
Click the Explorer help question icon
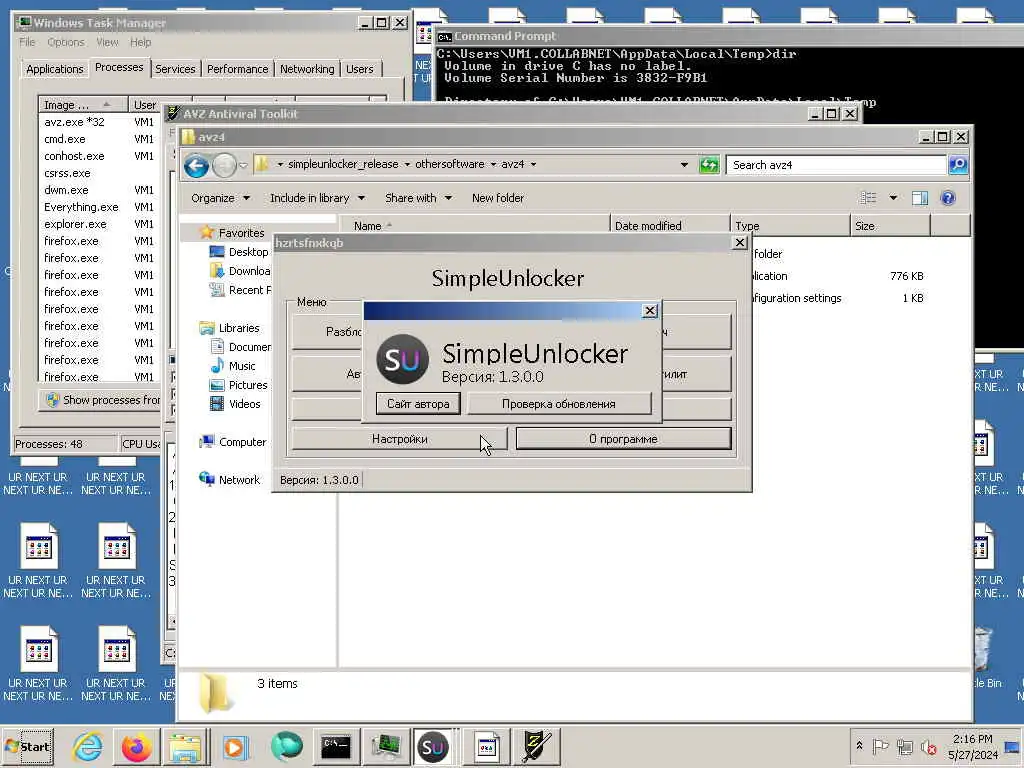[948, 198]
